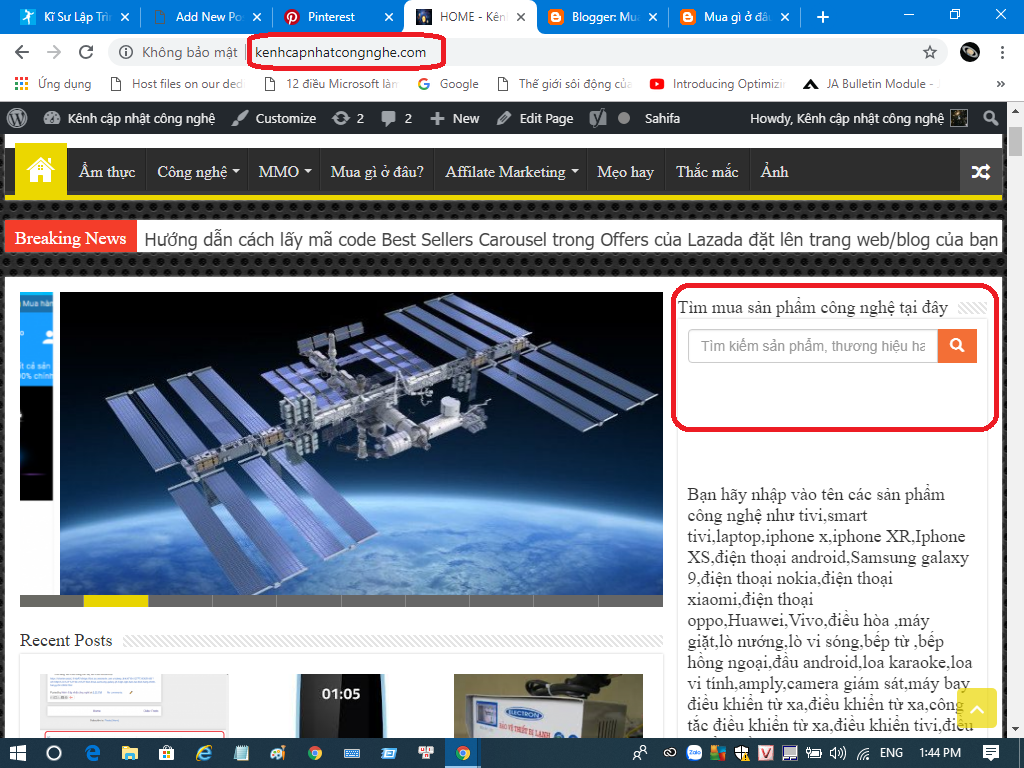
Task: Click the yellow scroll-to-top arrow button
Action: (977, 708)
